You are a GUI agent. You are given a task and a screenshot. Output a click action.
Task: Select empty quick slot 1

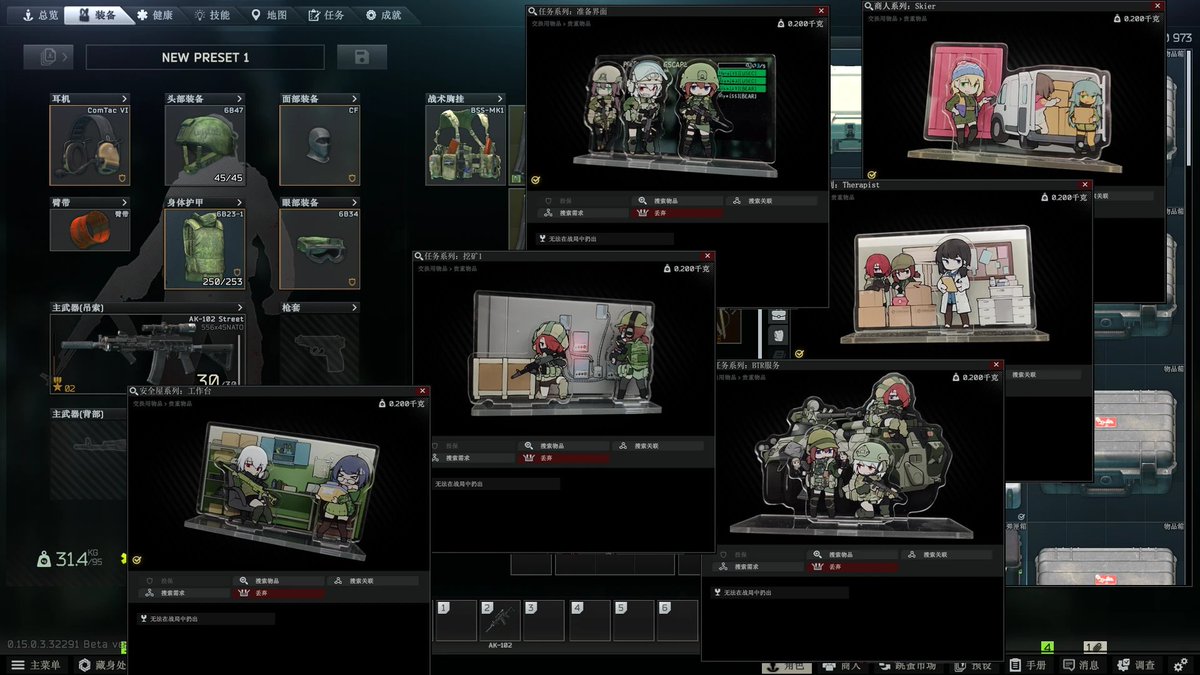[x=456, y=621]
